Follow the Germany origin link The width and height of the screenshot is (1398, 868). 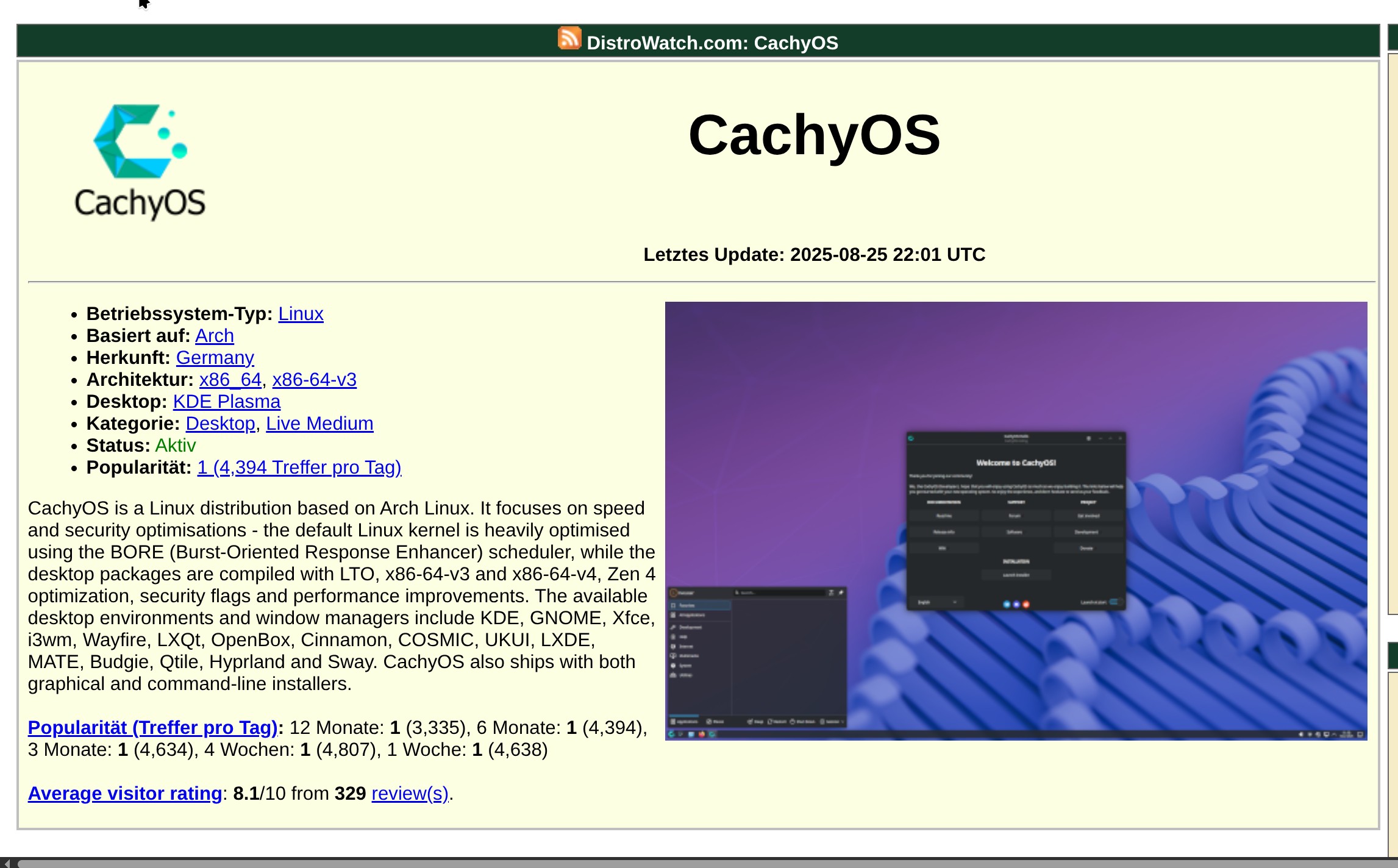(215, 358)
